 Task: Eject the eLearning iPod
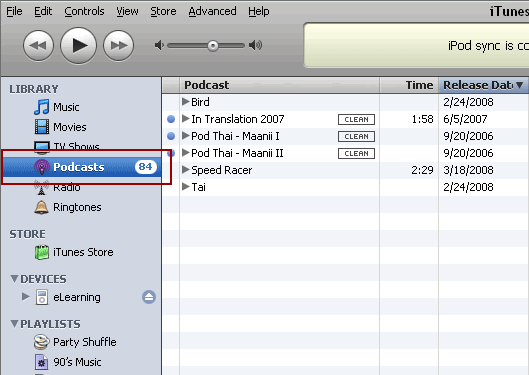(149, 297)
